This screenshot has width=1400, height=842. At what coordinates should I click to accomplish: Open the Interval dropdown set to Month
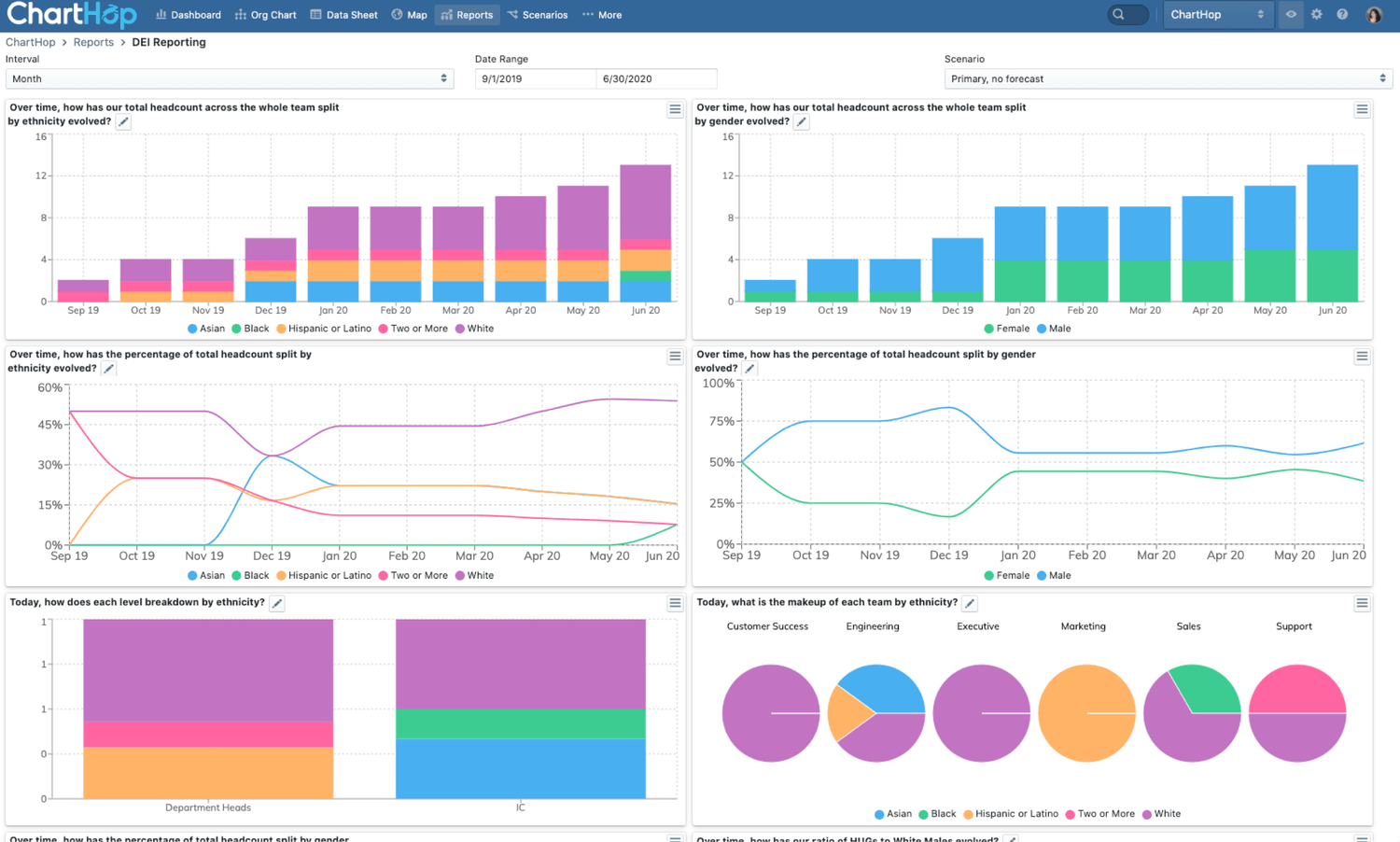(230, 78)
